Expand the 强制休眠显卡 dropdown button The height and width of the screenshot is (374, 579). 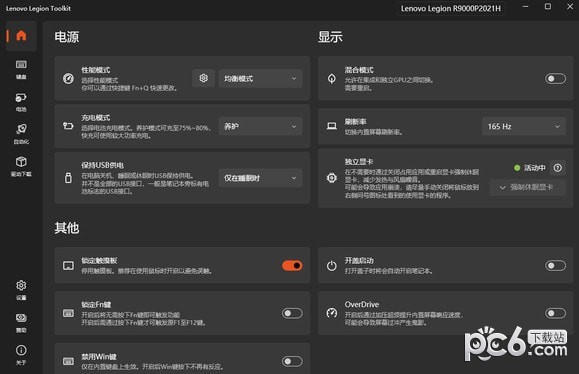click(x=528, y=187)
